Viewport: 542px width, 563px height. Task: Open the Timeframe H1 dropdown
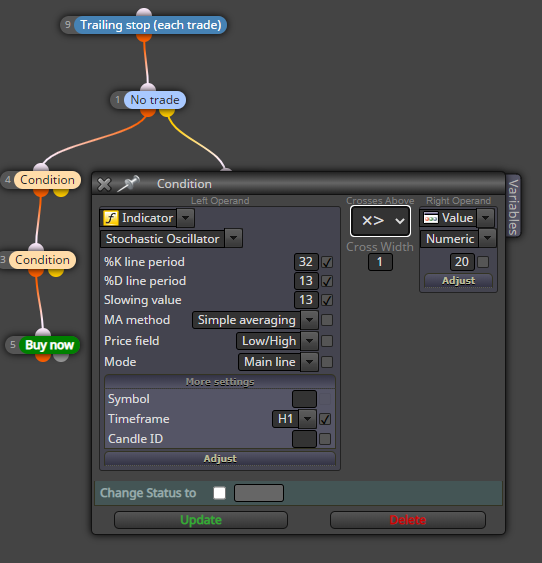(307, 419)
